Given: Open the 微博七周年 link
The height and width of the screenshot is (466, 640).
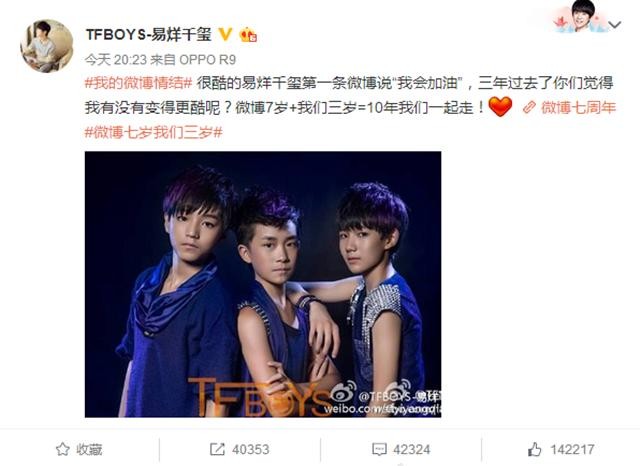Looking at the screenshot, I should [x=578, y=108].
